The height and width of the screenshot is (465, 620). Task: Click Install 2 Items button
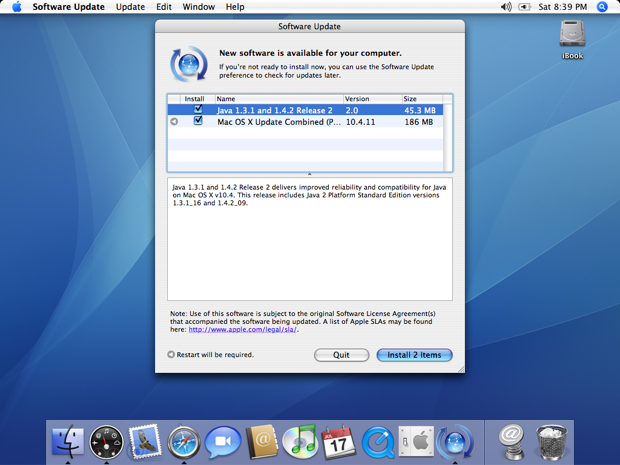414,355
